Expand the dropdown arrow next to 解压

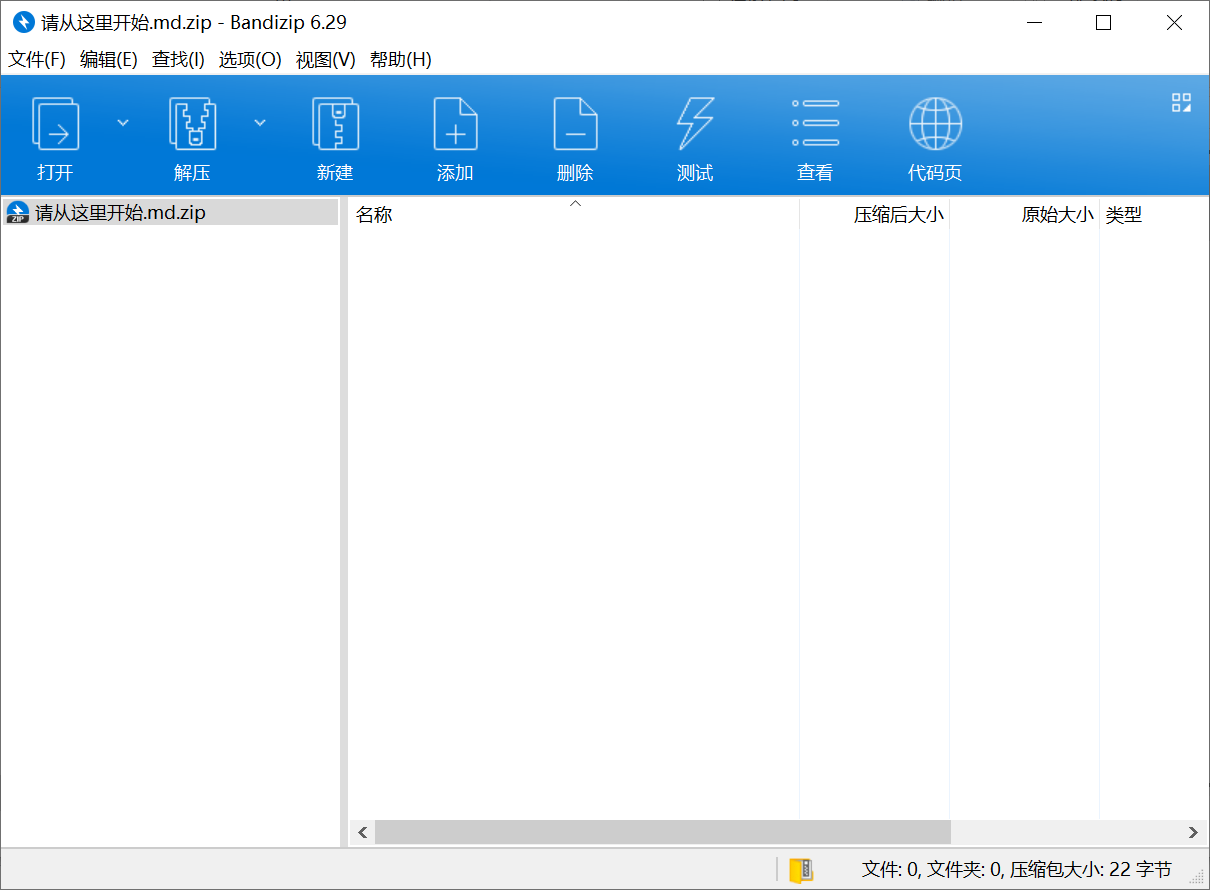[x=260, y=123]
